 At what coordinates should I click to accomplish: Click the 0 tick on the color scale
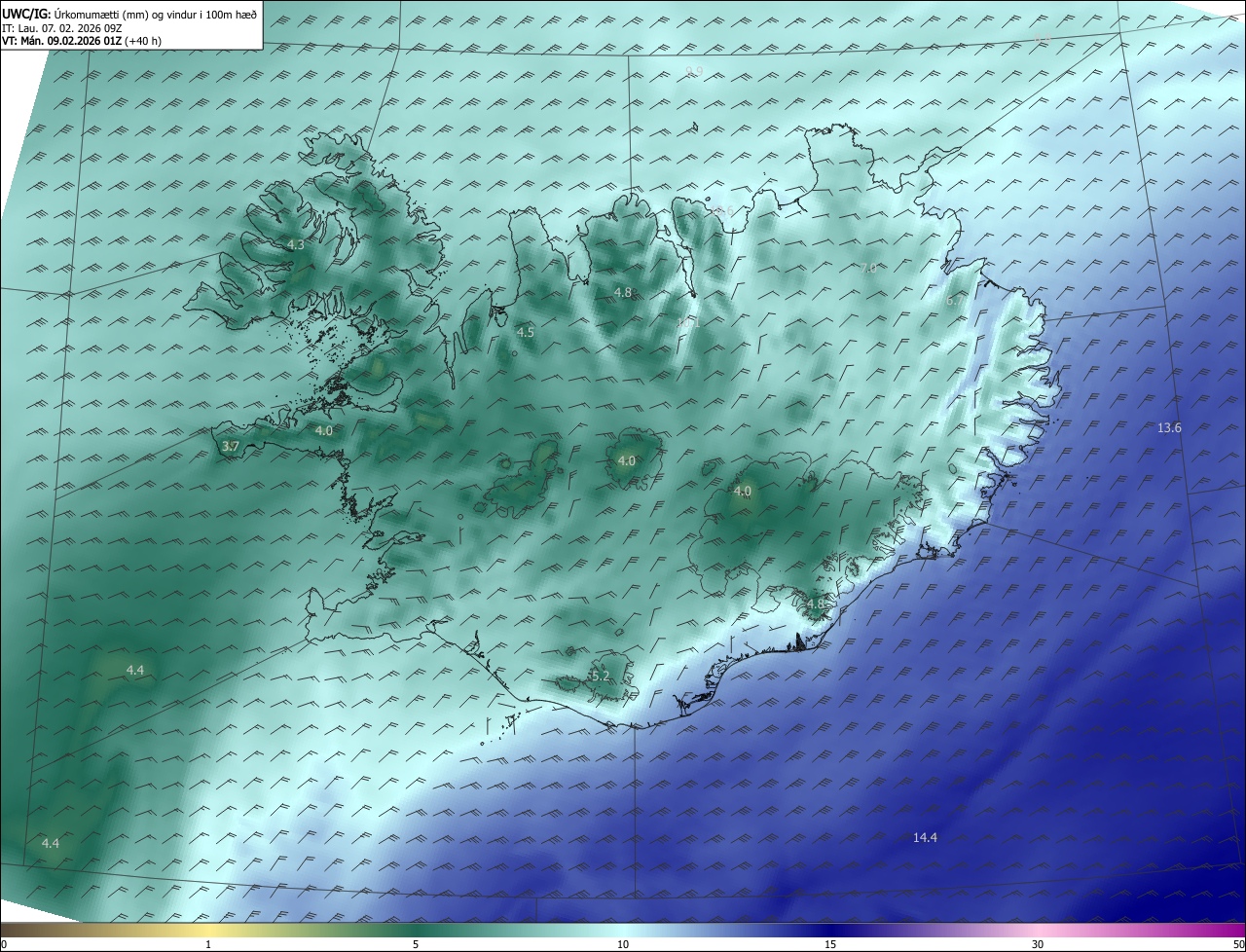[4, 944]
